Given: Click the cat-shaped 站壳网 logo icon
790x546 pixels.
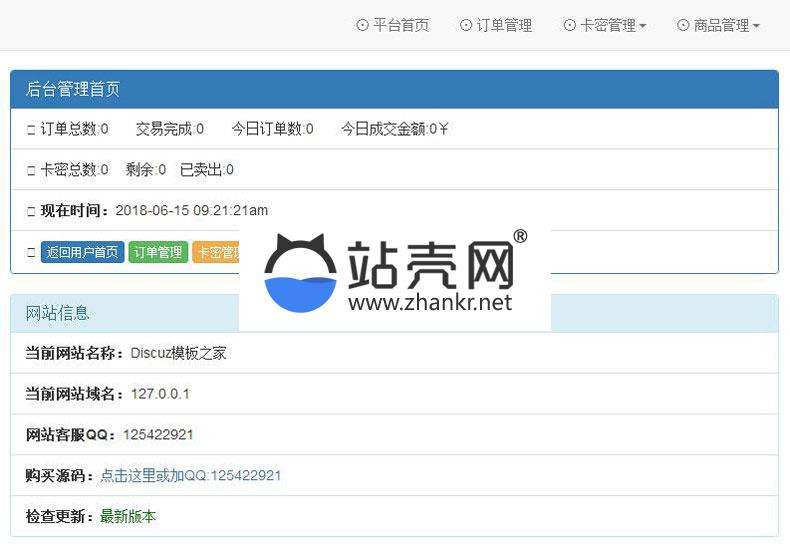Looking at the screenshot, I should (300, 274).
